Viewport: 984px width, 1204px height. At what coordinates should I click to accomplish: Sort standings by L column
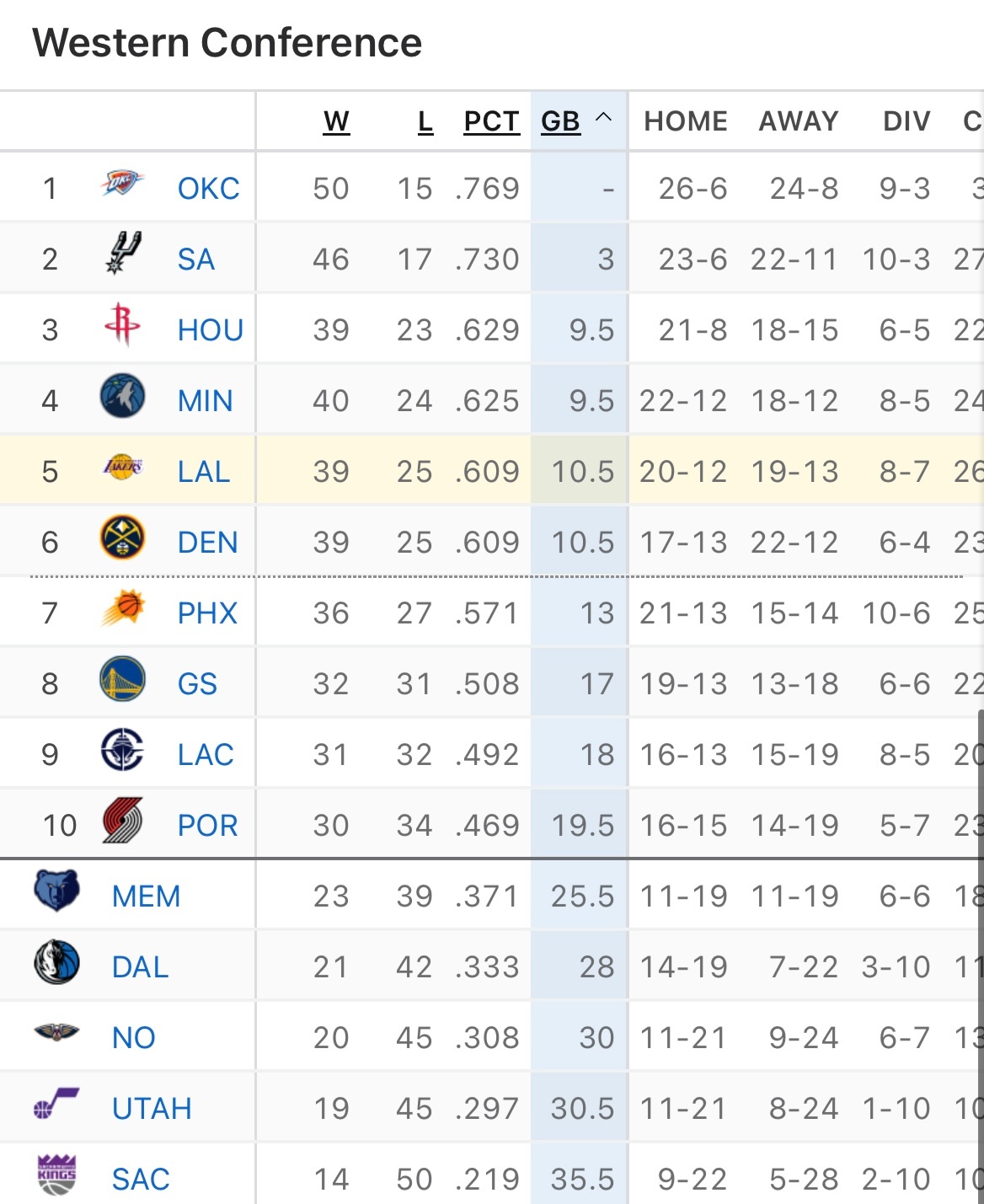pos(425,122)
